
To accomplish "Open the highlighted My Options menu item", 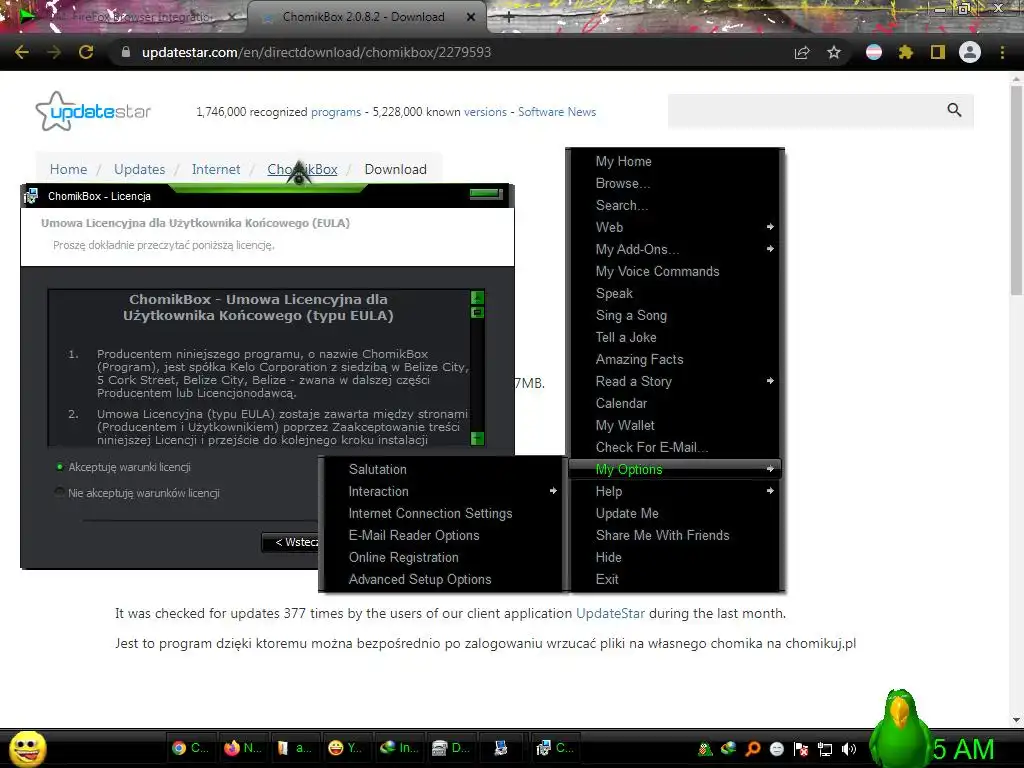I will coord(675,469).
